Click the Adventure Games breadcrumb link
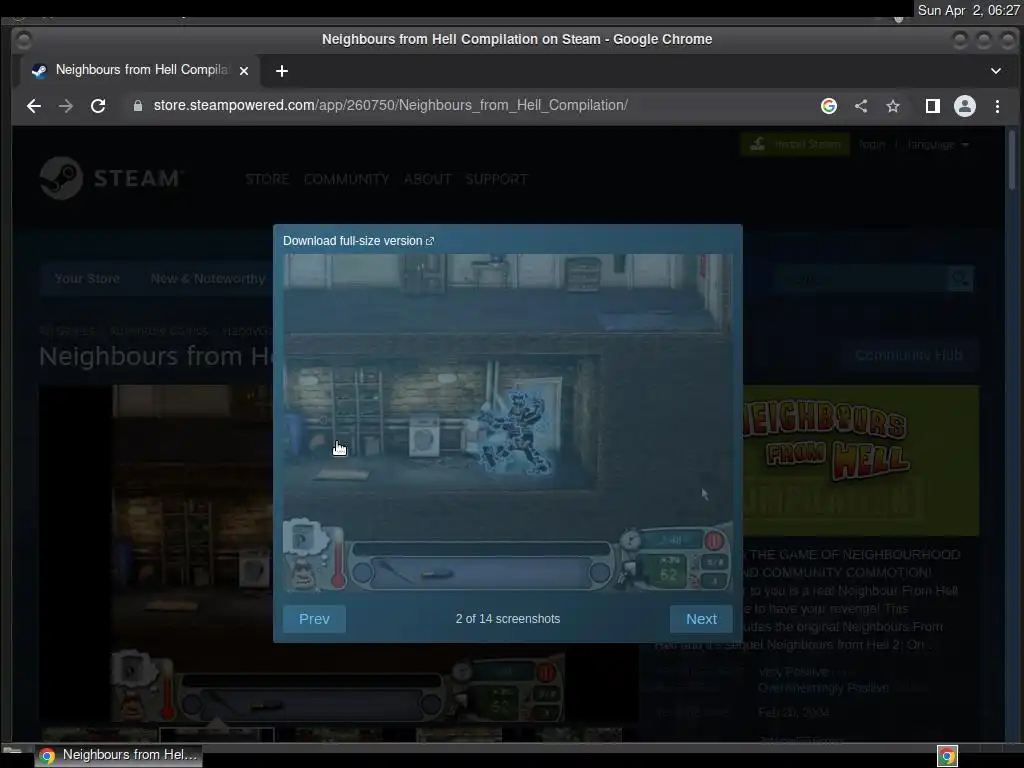 (x=158, y=331)
